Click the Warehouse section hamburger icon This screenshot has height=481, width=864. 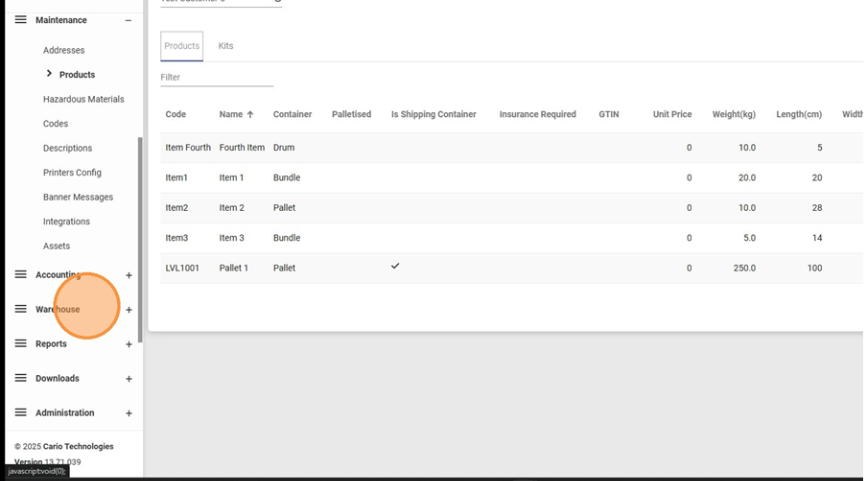pyautogui.click(x=20, y=309)
